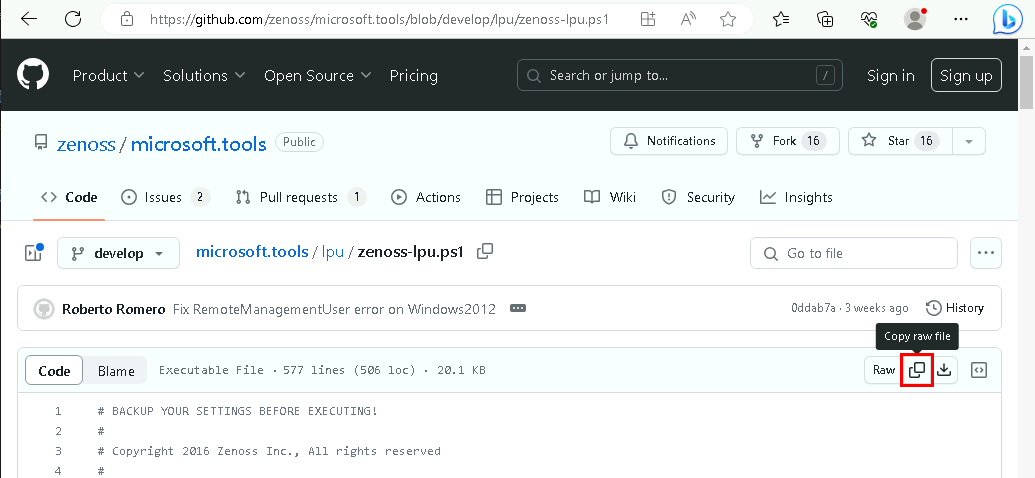Download the raw file using download icon
The height and width of the screenshot is (478, 1035).
coord(944,370)
